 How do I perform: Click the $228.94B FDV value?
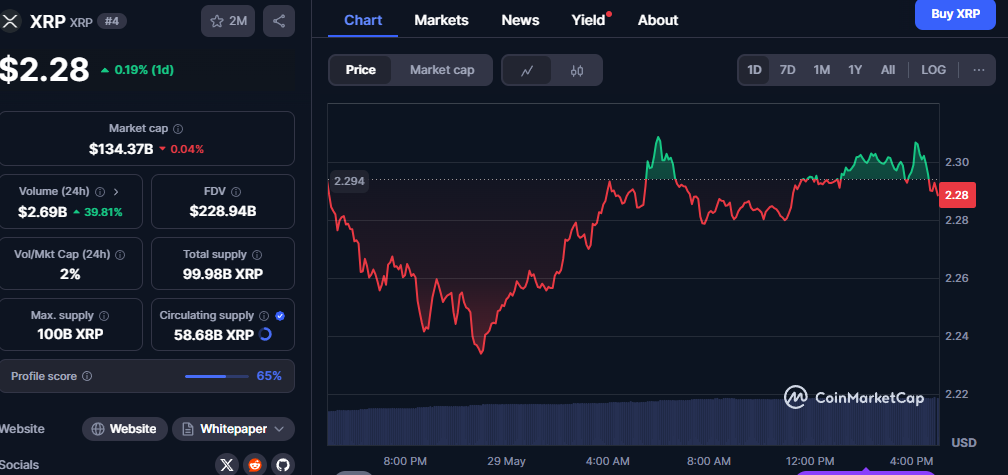coord(223,211)
